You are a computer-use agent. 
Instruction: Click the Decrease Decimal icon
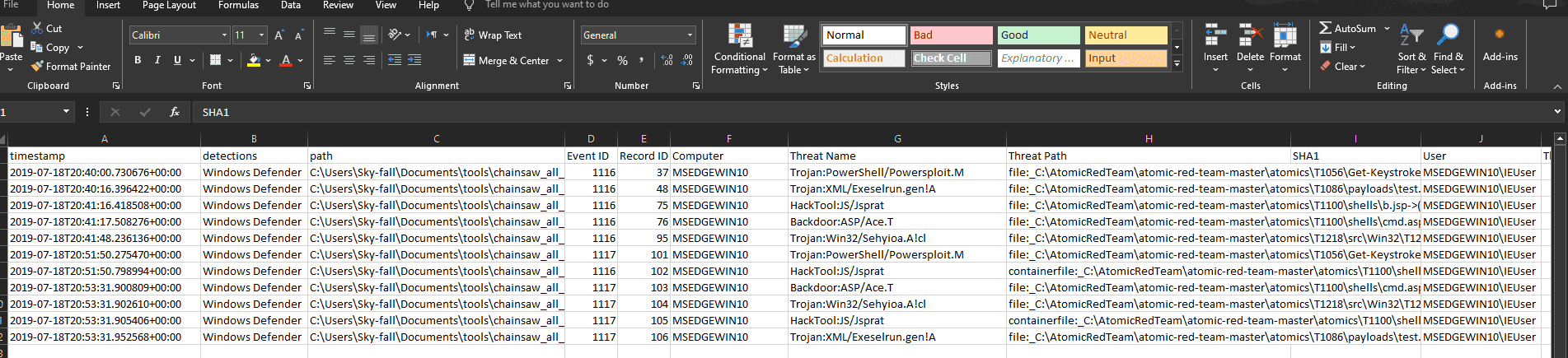(687, 61)
